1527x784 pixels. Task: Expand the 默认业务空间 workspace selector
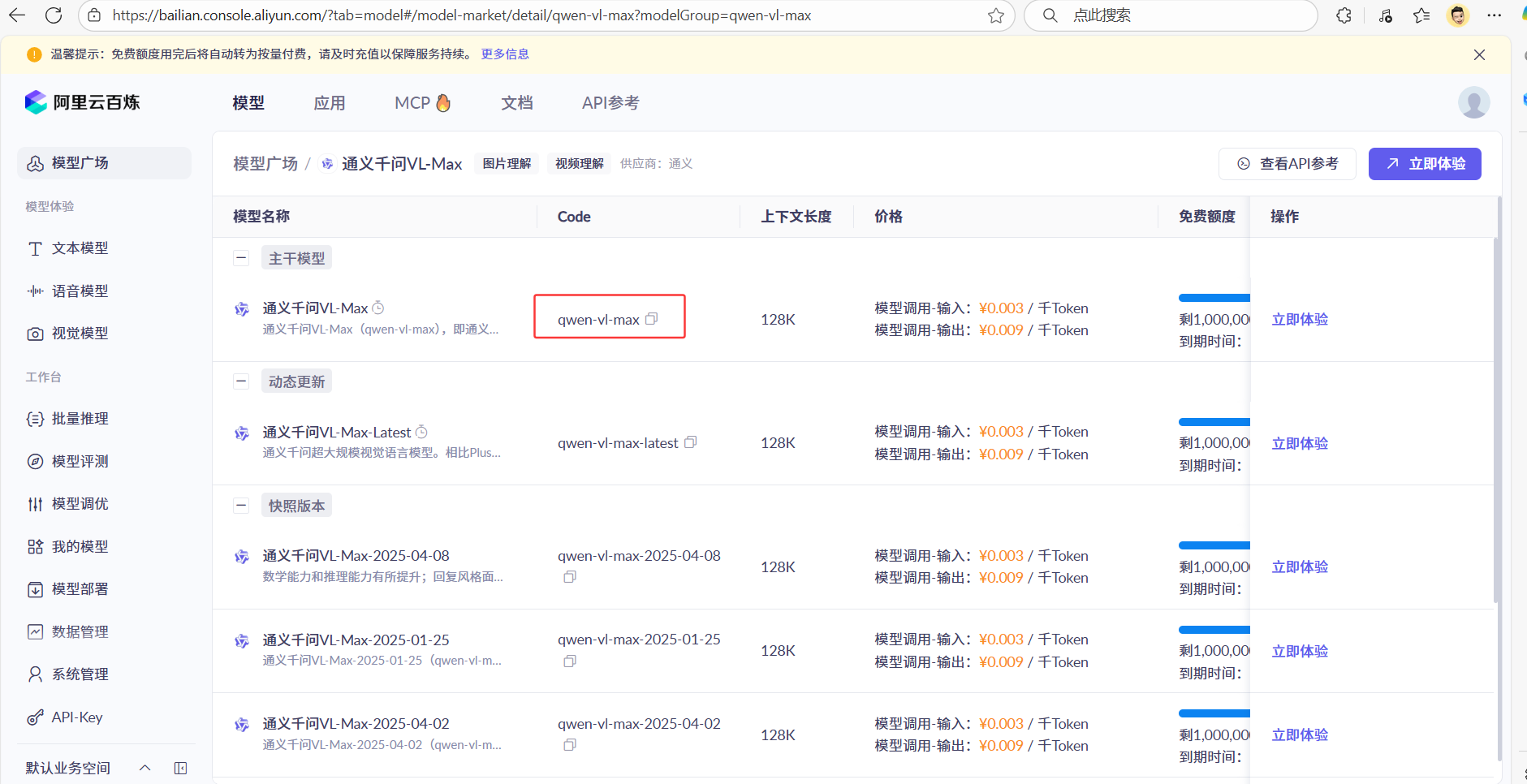(x=145, y=768)
